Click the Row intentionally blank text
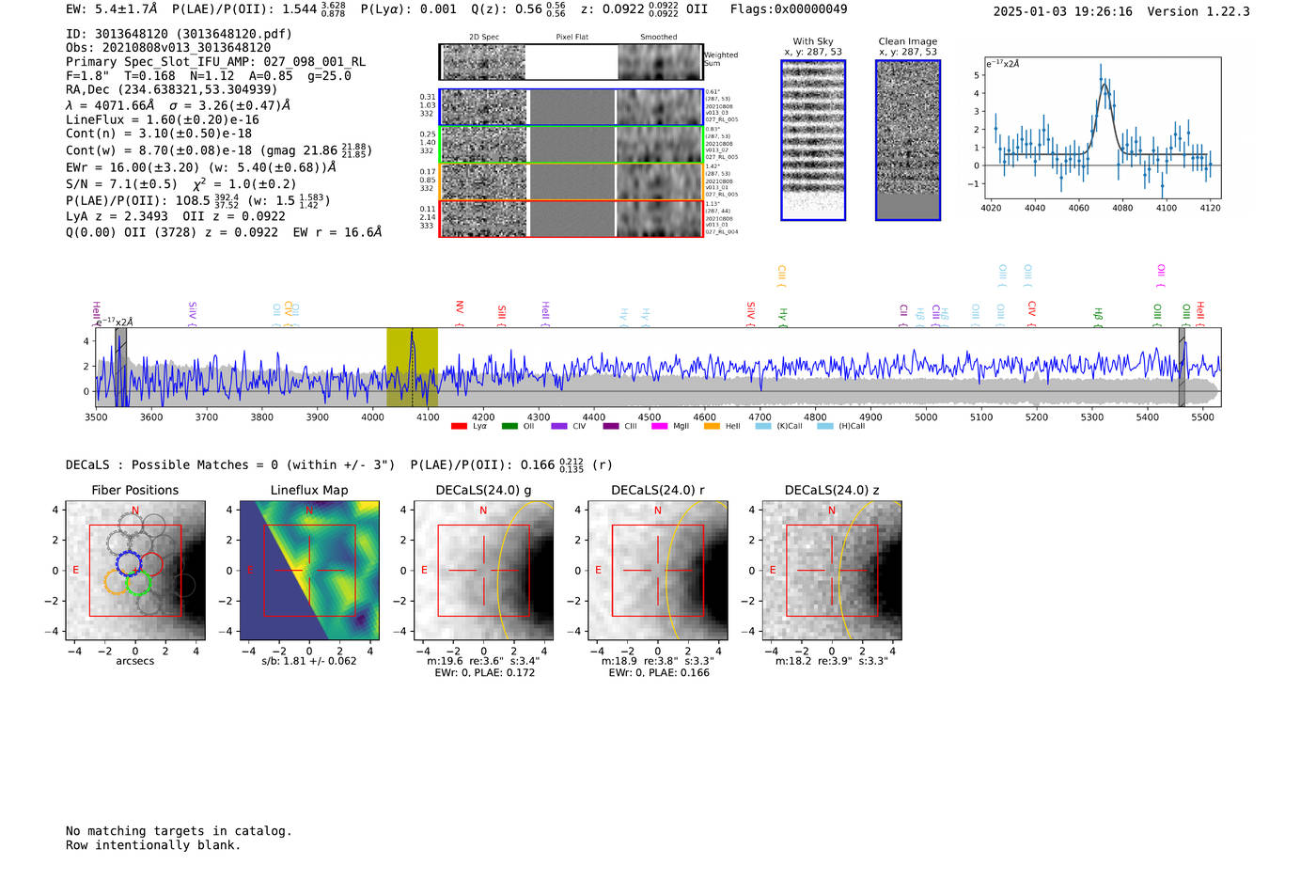Image resolution: width=1316 pixels, height=896 pixels. (153, 845)
